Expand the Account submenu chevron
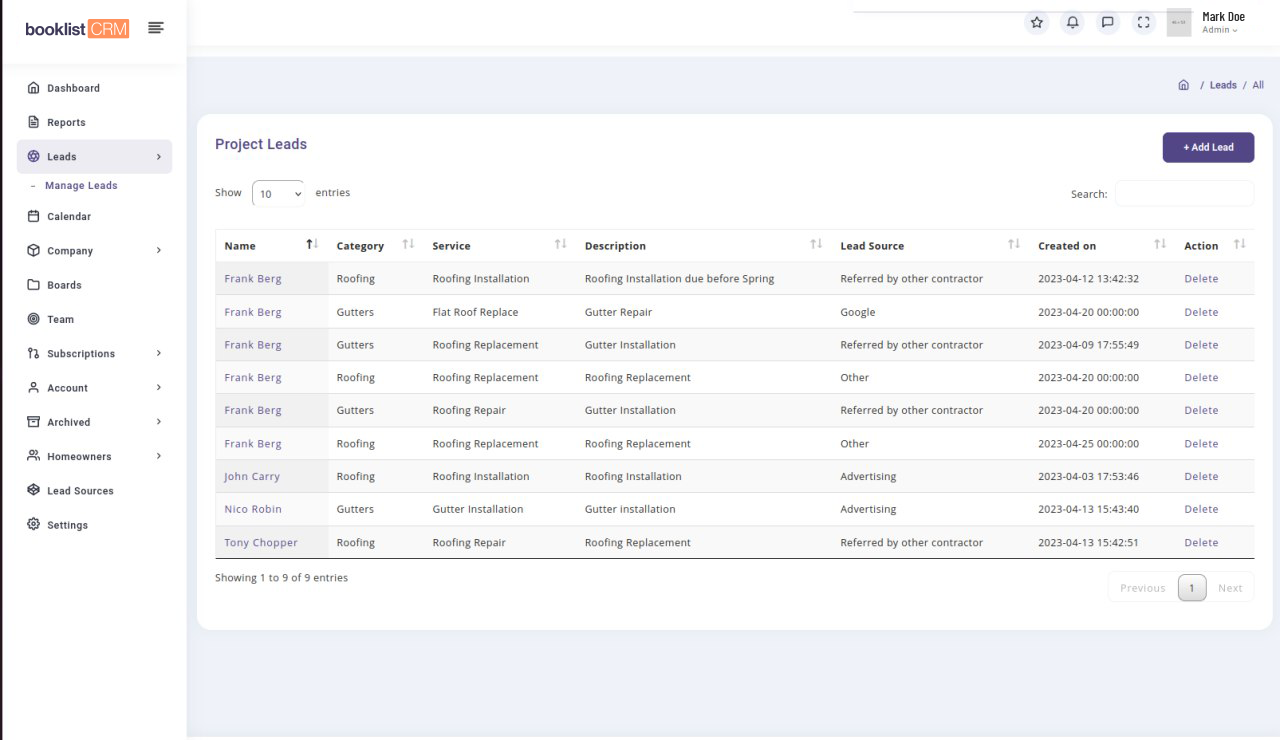Viewport: 1280px width, 740px height. (158, 388)
